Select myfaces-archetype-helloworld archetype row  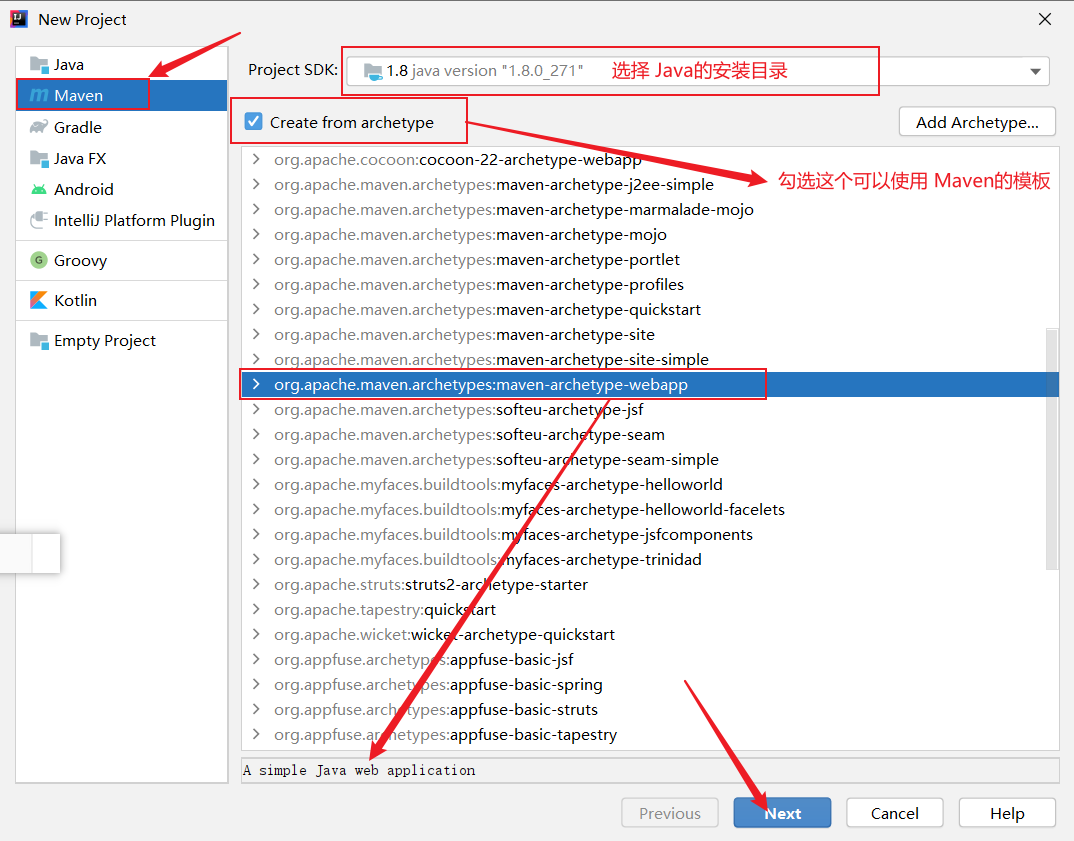(x=650, y=484)
